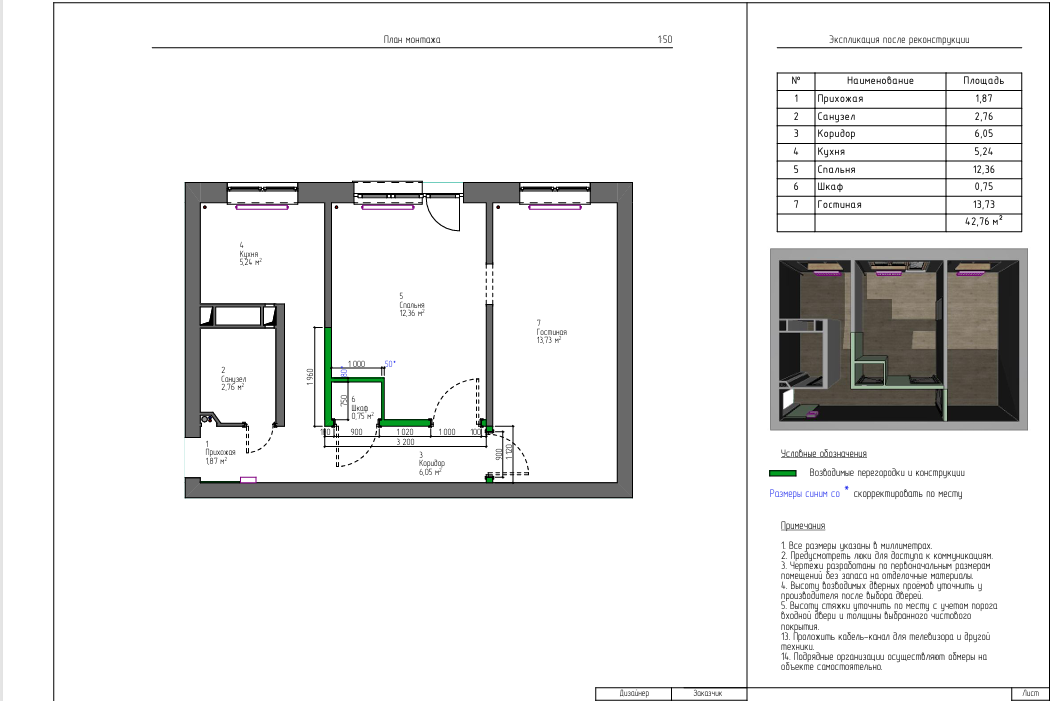Click the 'Прихожая 1,87 м²' label on the plan
The height and width of the screenshot is (701, 1062).
click(x=220, y=452)
